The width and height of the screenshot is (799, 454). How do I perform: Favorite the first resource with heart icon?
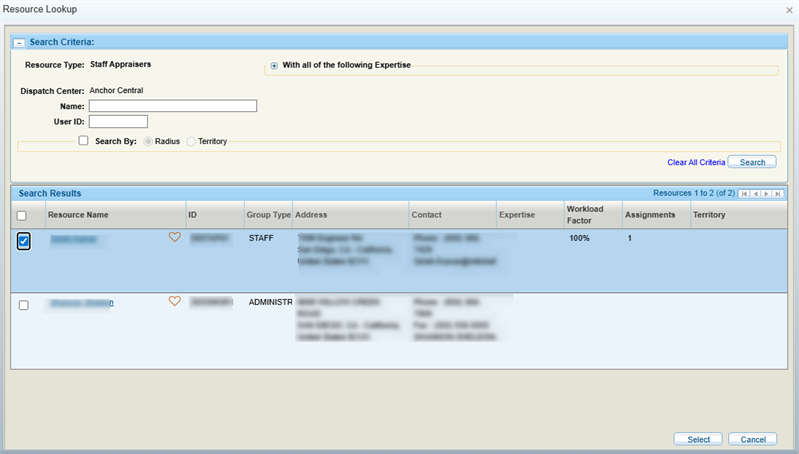[175, 238]
